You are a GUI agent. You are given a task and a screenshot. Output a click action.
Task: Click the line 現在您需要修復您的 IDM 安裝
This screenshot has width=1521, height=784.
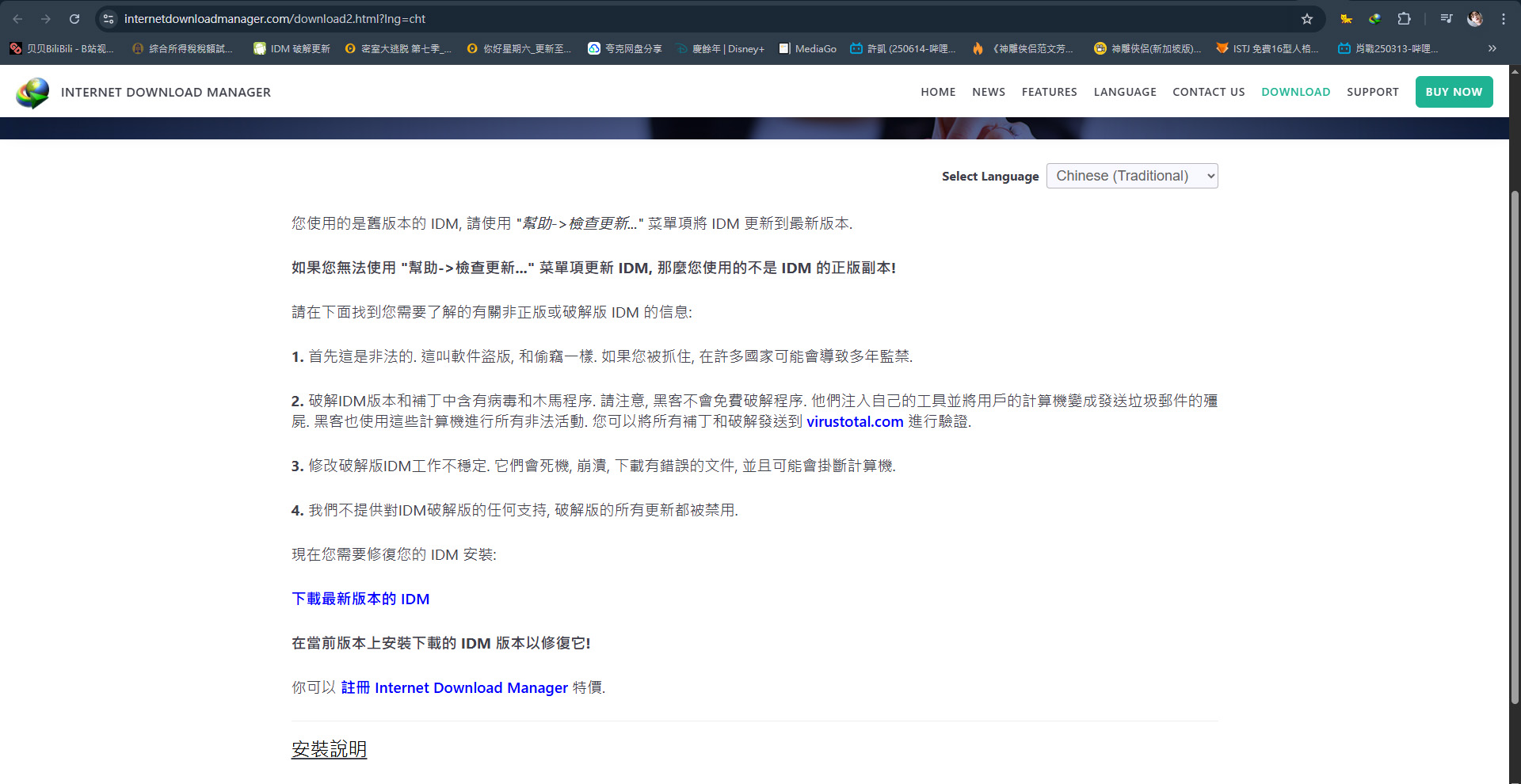394,555
